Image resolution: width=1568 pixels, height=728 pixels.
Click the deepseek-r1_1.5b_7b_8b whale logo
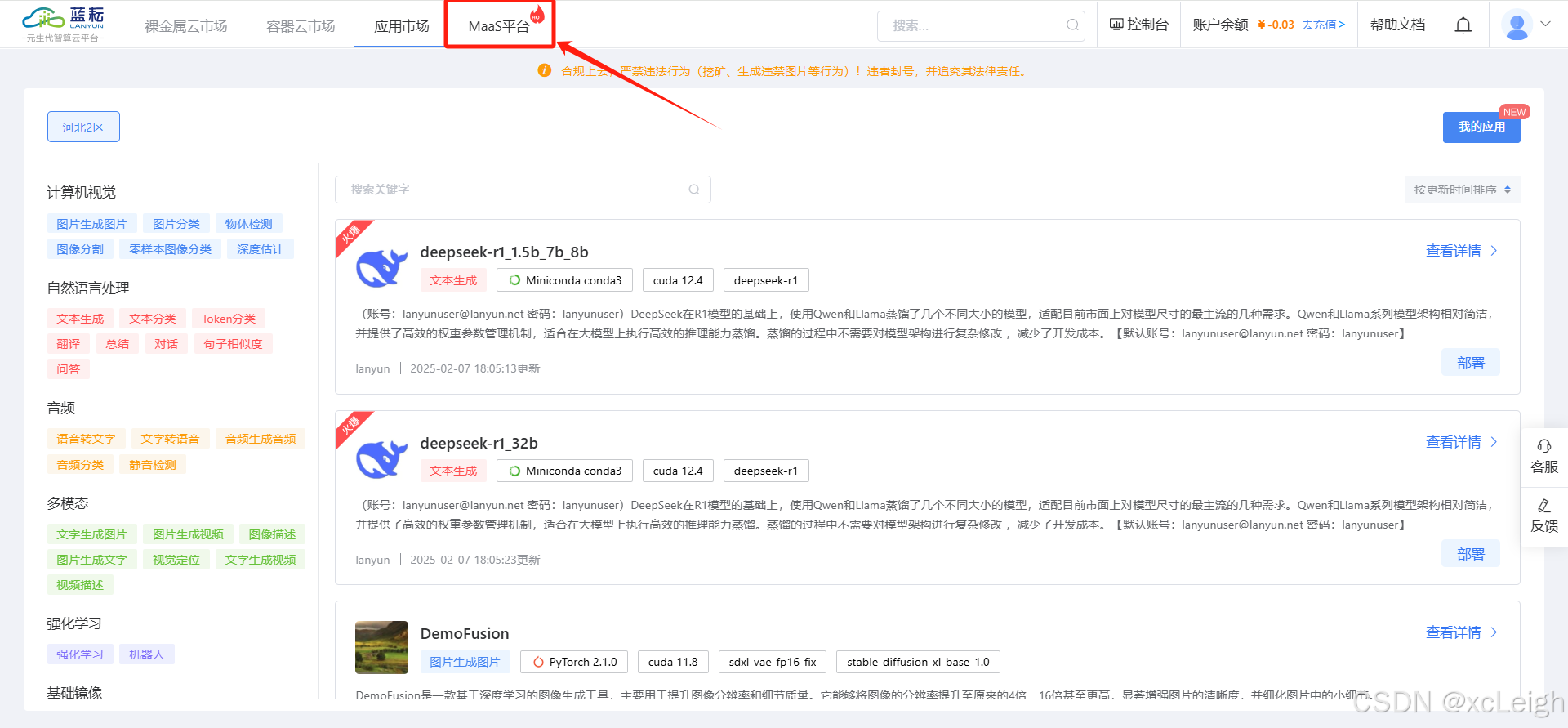381,268
